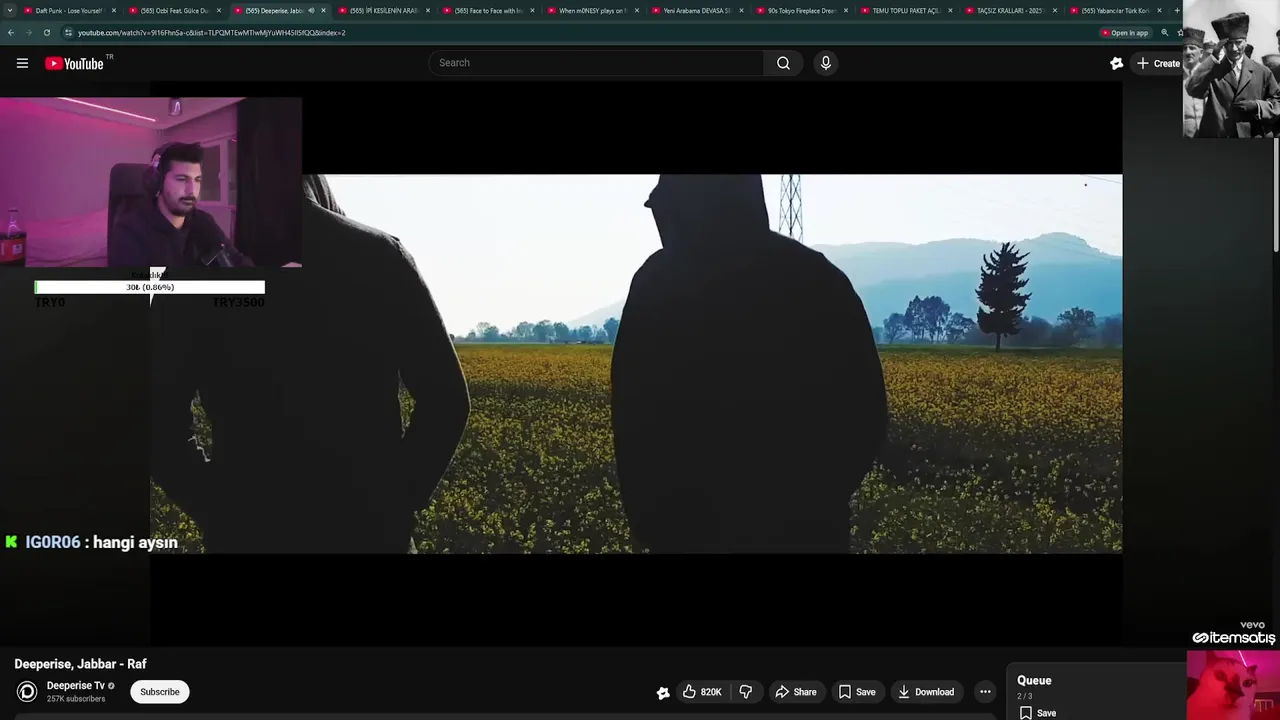The image size is (1280, 720).
Task: Click the Open in app button
Action: [x=1124, y=33]
